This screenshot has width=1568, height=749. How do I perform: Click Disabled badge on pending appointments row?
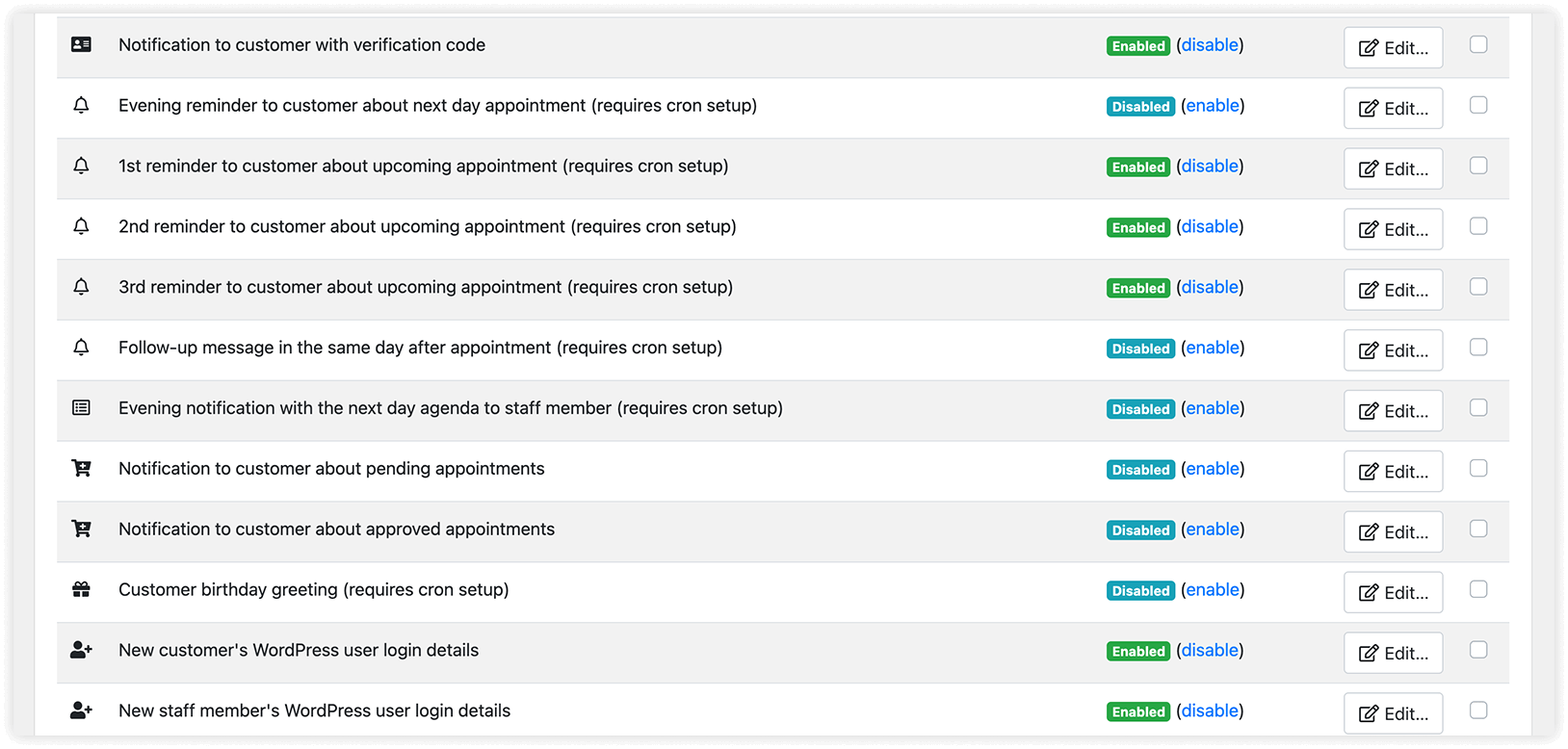pyautogui.click(x=1140, y=470)
